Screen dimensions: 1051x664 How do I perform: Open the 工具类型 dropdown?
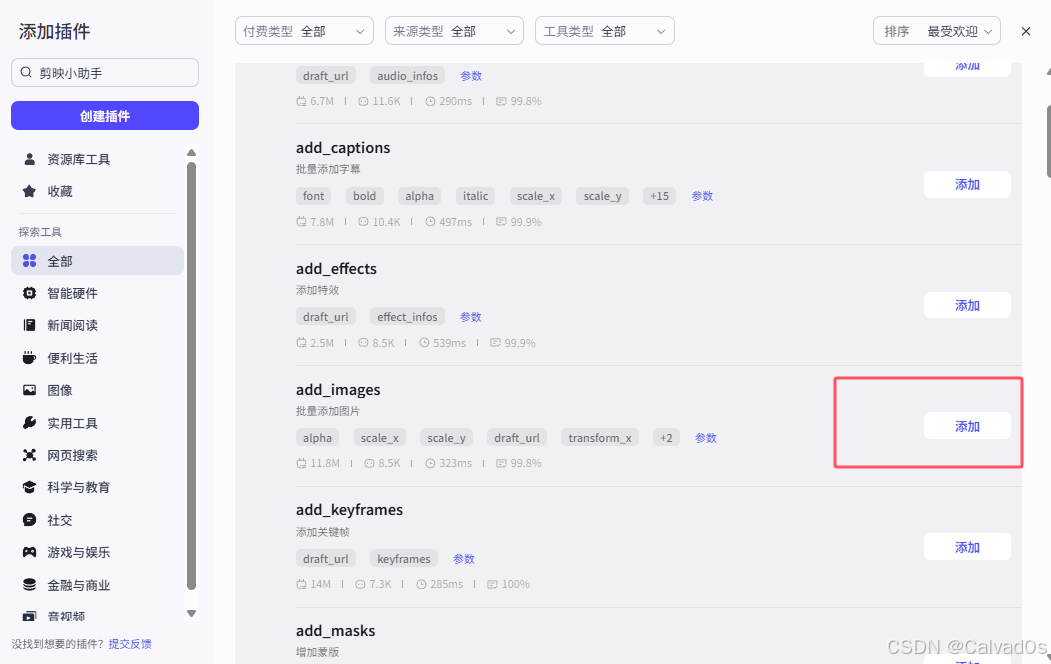coord(605,31)
